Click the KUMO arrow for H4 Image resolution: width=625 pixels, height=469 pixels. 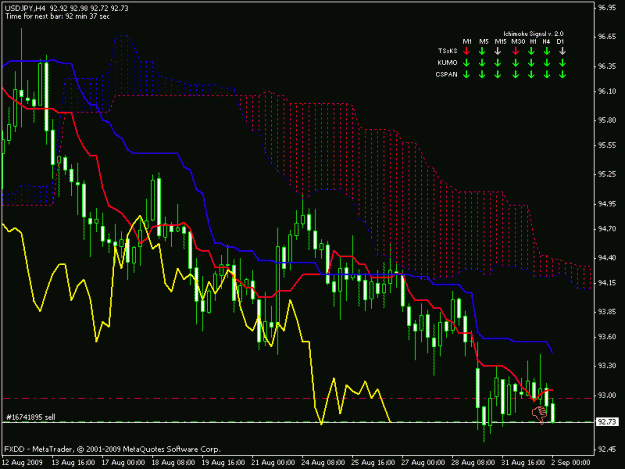pos(547,63)
